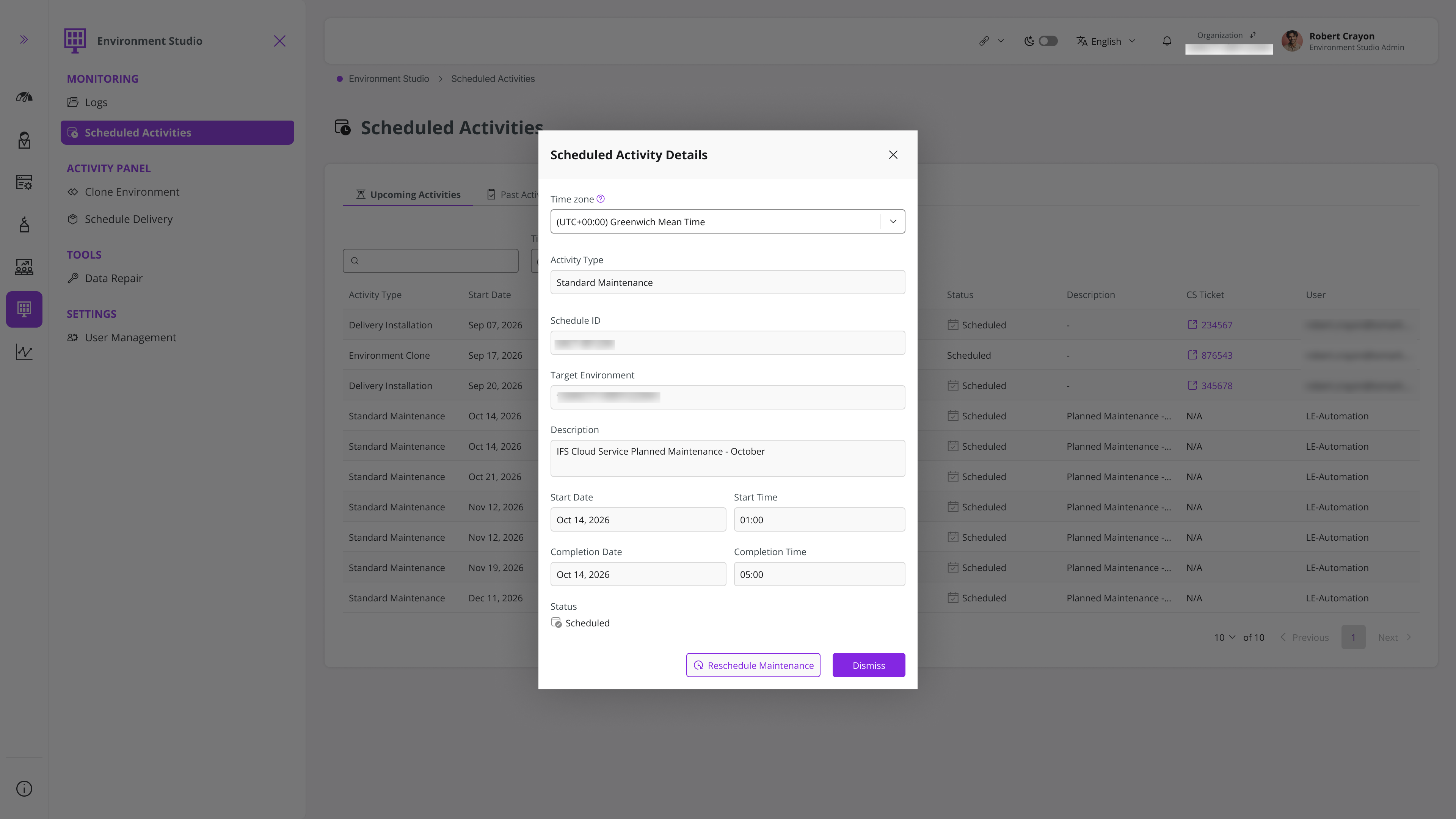Go to Previous page of activities
The image size is (1456, 819).
1304,637
